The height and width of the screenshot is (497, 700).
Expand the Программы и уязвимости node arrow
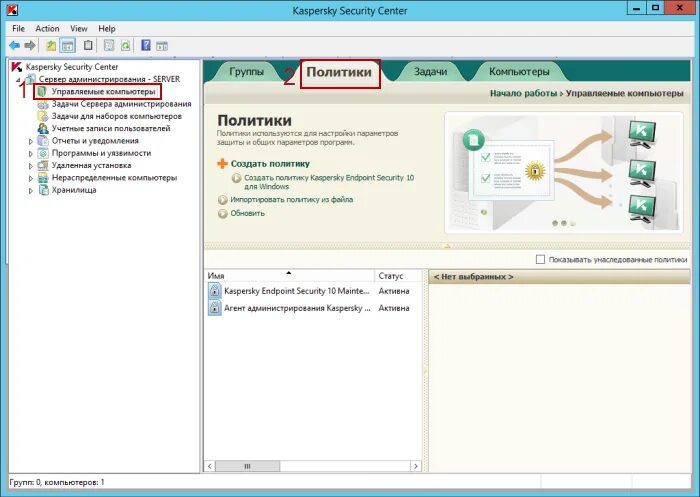coord(31,154)
